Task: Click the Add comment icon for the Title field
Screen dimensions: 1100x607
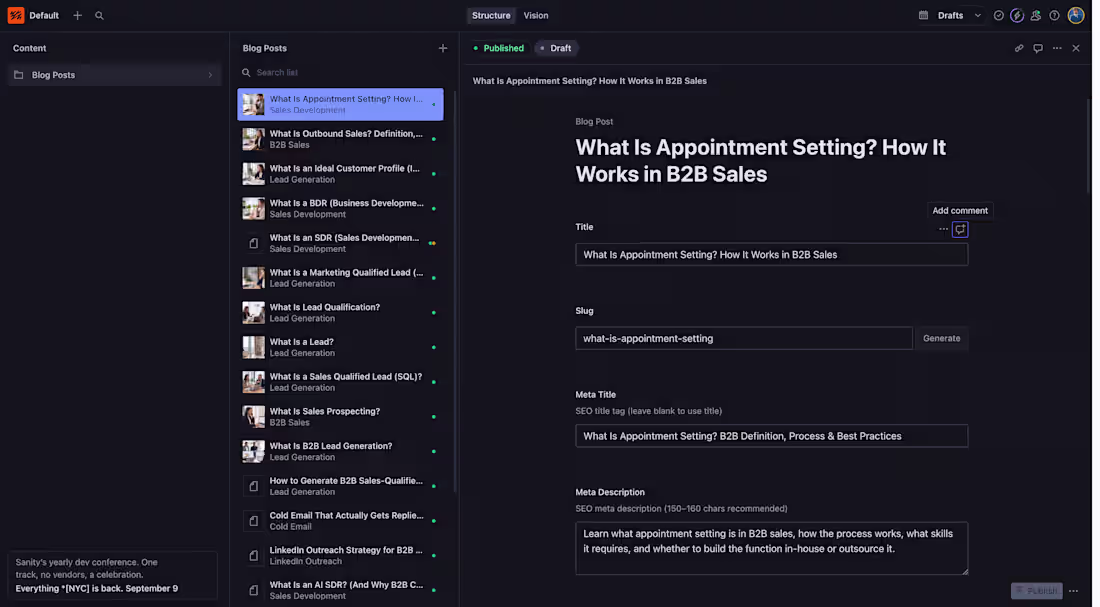Action: point(960,229)
